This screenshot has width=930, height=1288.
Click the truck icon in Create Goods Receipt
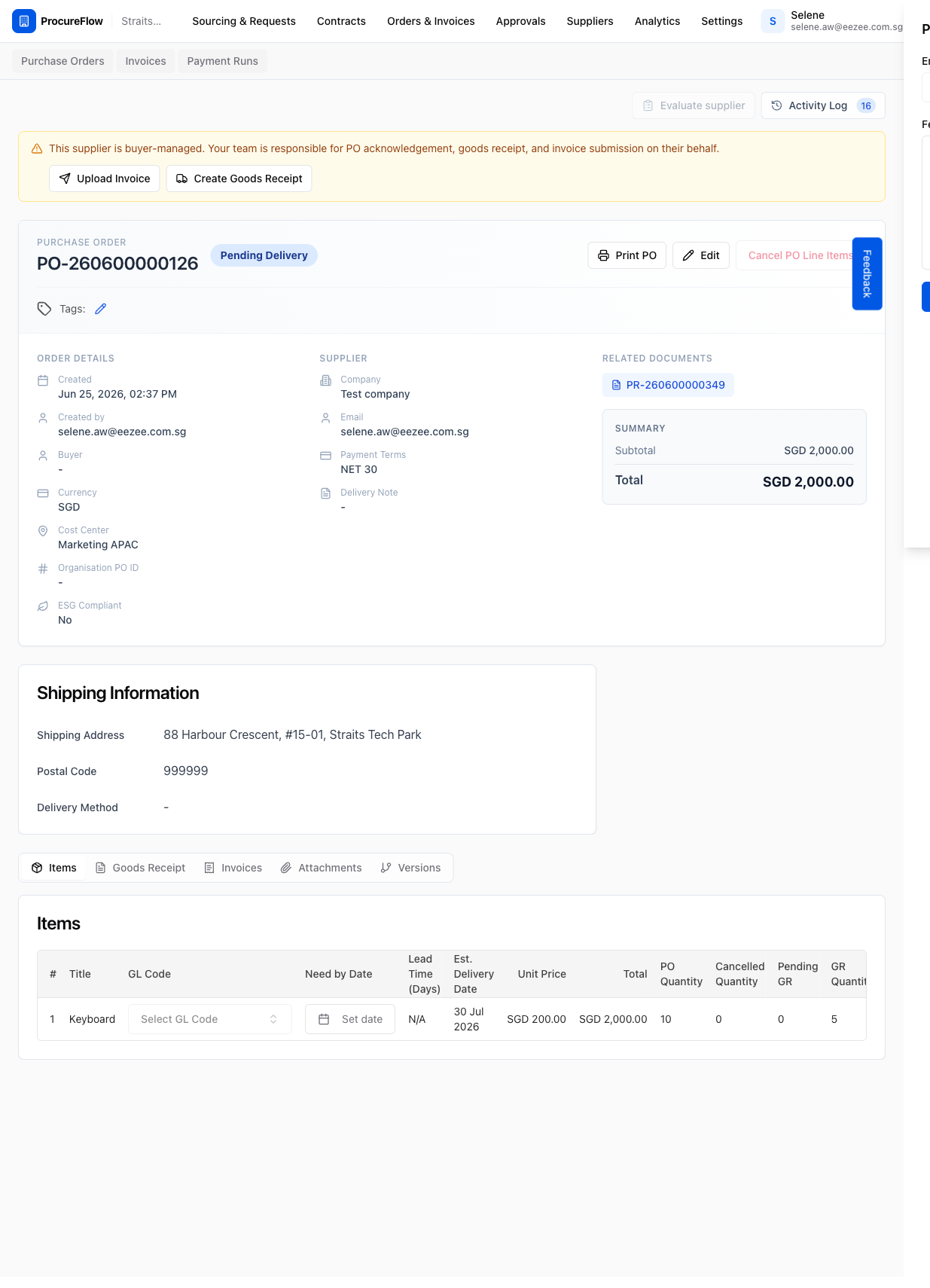181,179
